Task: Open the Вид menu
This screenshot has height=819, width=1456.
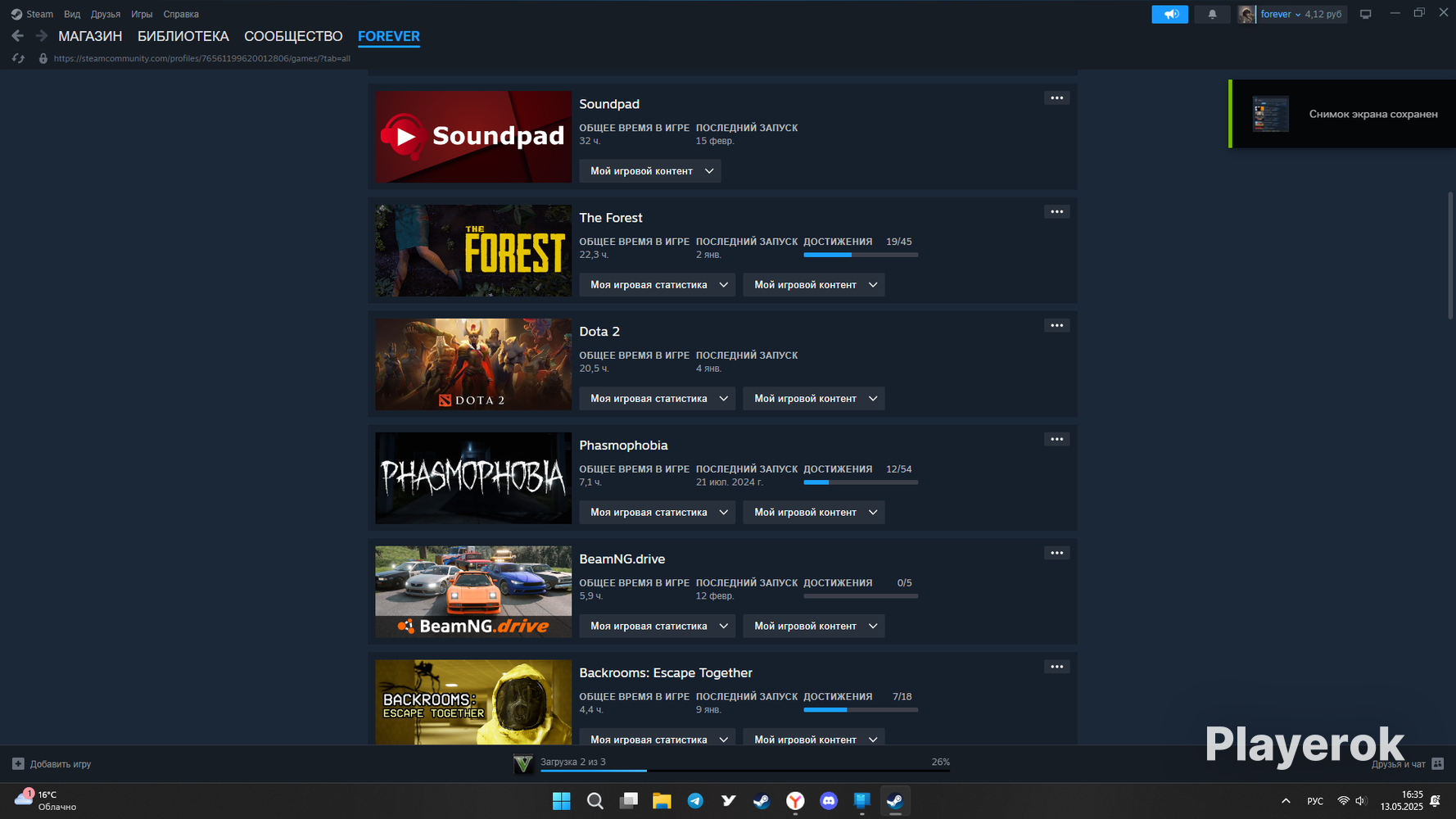Action: pyautogui.click(x=72, y=14)
